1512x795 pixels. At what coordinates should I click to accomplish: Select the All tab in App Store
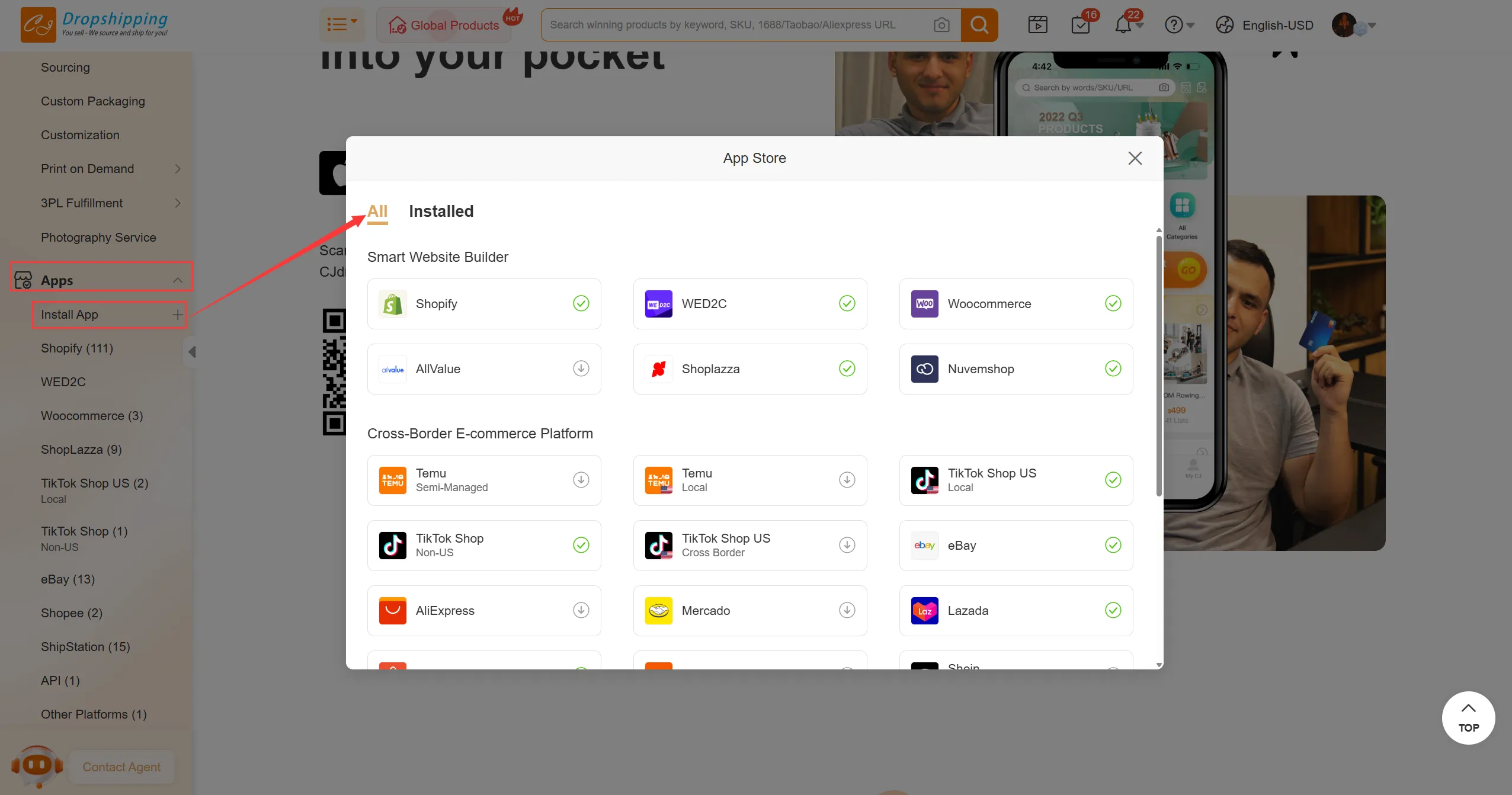(x=377, y=211)
